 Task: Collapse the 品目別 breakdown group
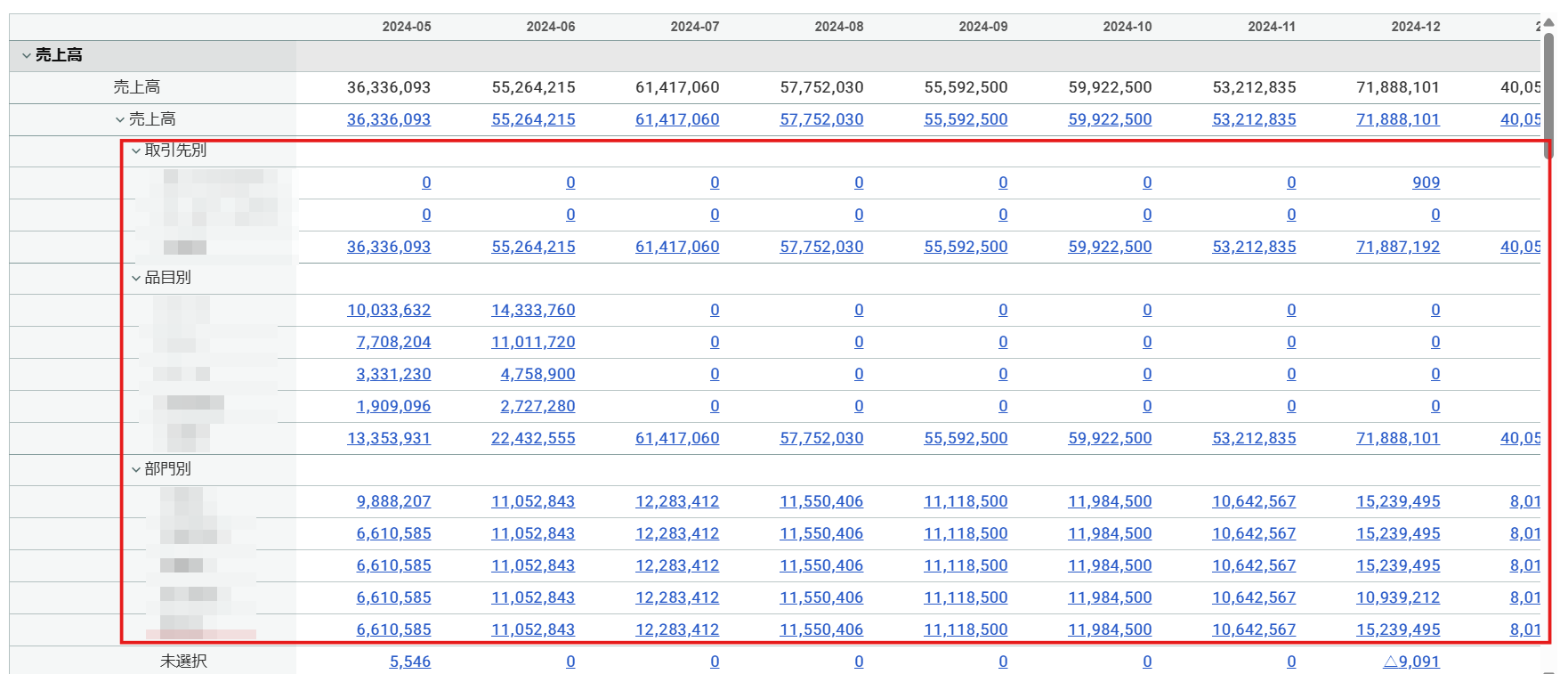click(x=136, y=279)
